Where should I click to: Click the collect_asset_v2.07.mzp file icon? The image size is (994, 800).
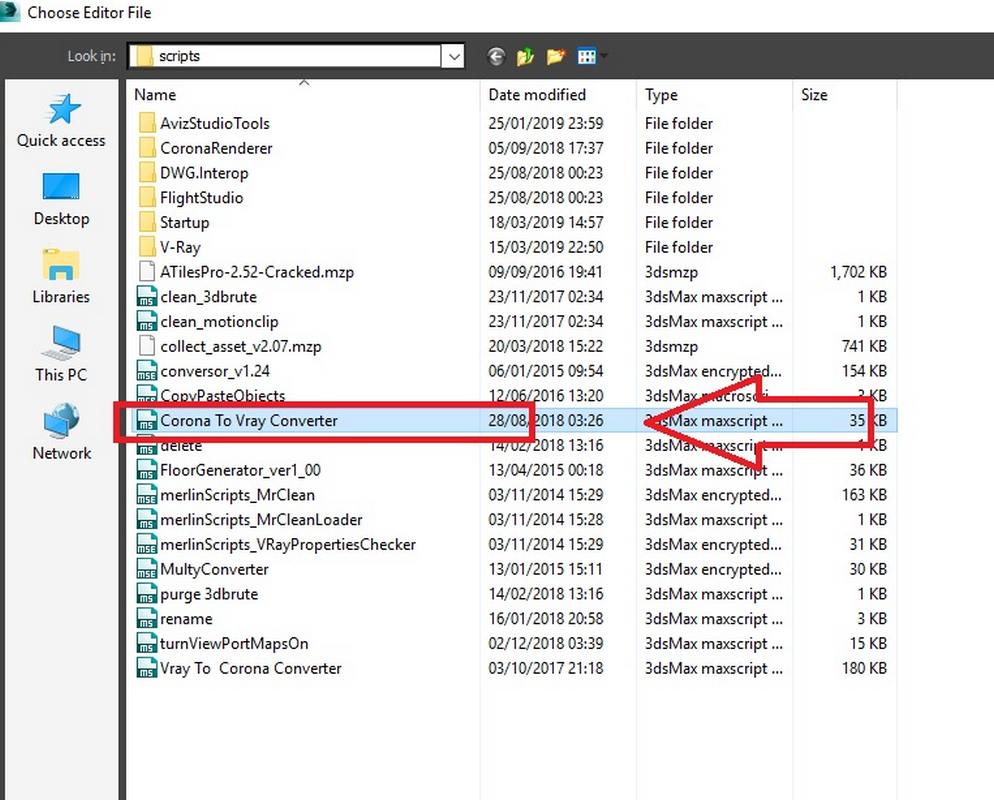[147, 345]
